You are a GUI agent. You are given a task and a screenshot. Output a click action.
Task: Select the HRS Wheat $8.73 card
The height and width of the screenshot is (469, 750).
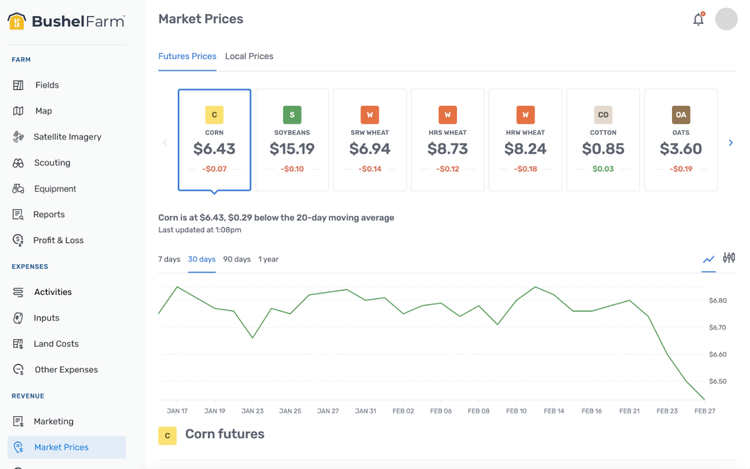pyautogui.click(x=448, y=140)
